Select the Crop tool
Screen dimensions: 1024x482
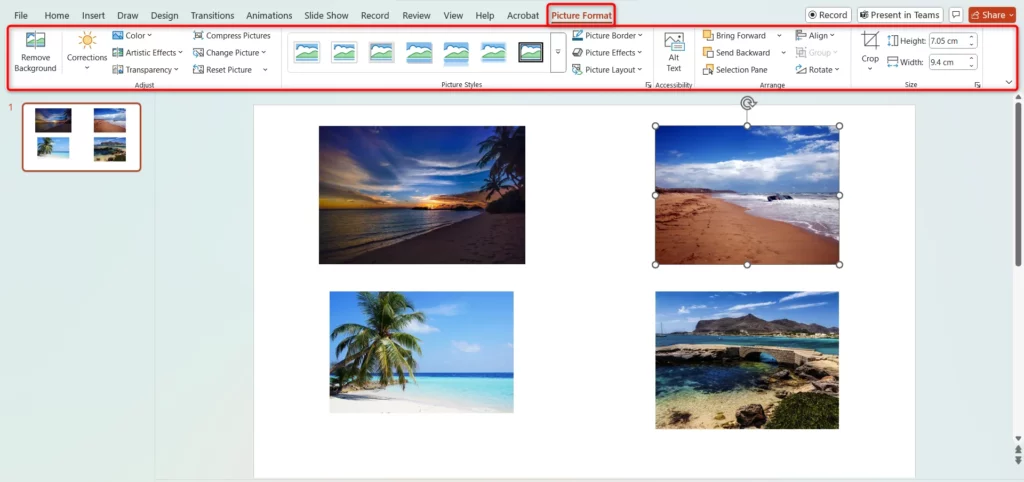point(870,42)
